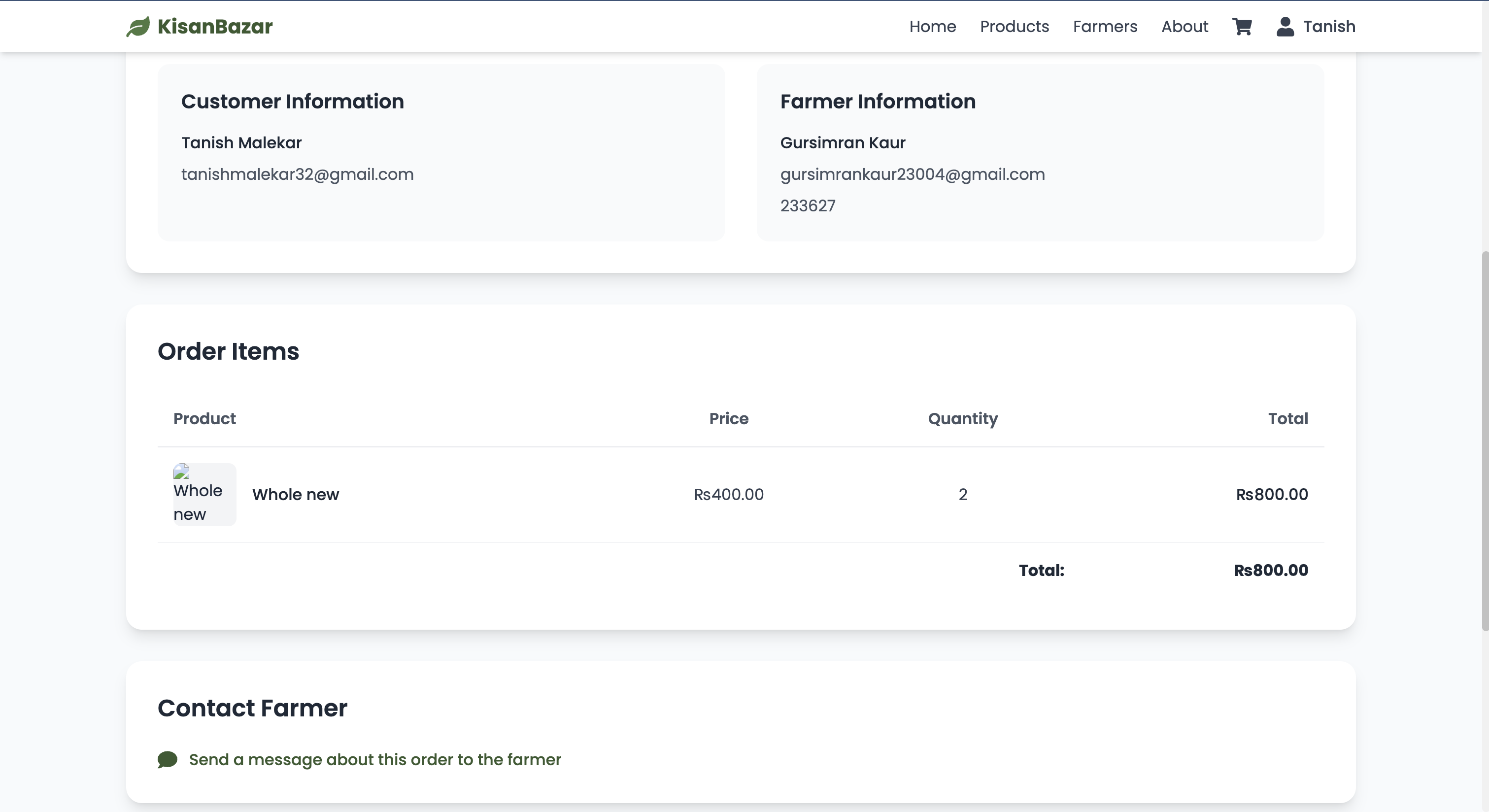This screenshot has width=1489, height=812.
Task: Click the speech bubble message icon
Action: [168, 759]
